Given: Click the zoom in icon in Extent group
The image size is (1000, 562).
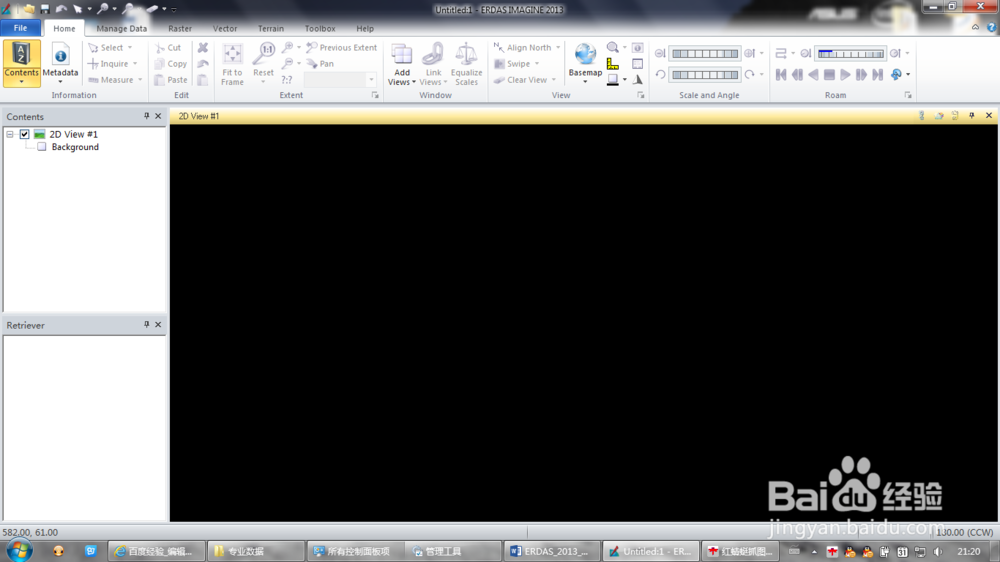Looking at the screenshot, I should click(288, 47).
